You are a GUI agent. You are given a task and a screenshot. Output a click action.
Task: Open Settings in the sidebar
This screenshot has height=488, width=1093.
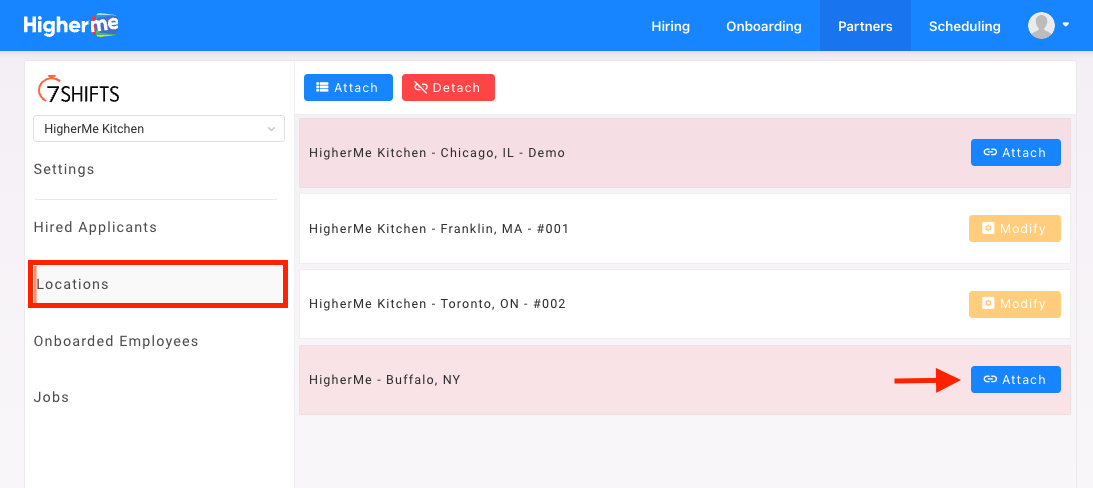pos(64,170)
